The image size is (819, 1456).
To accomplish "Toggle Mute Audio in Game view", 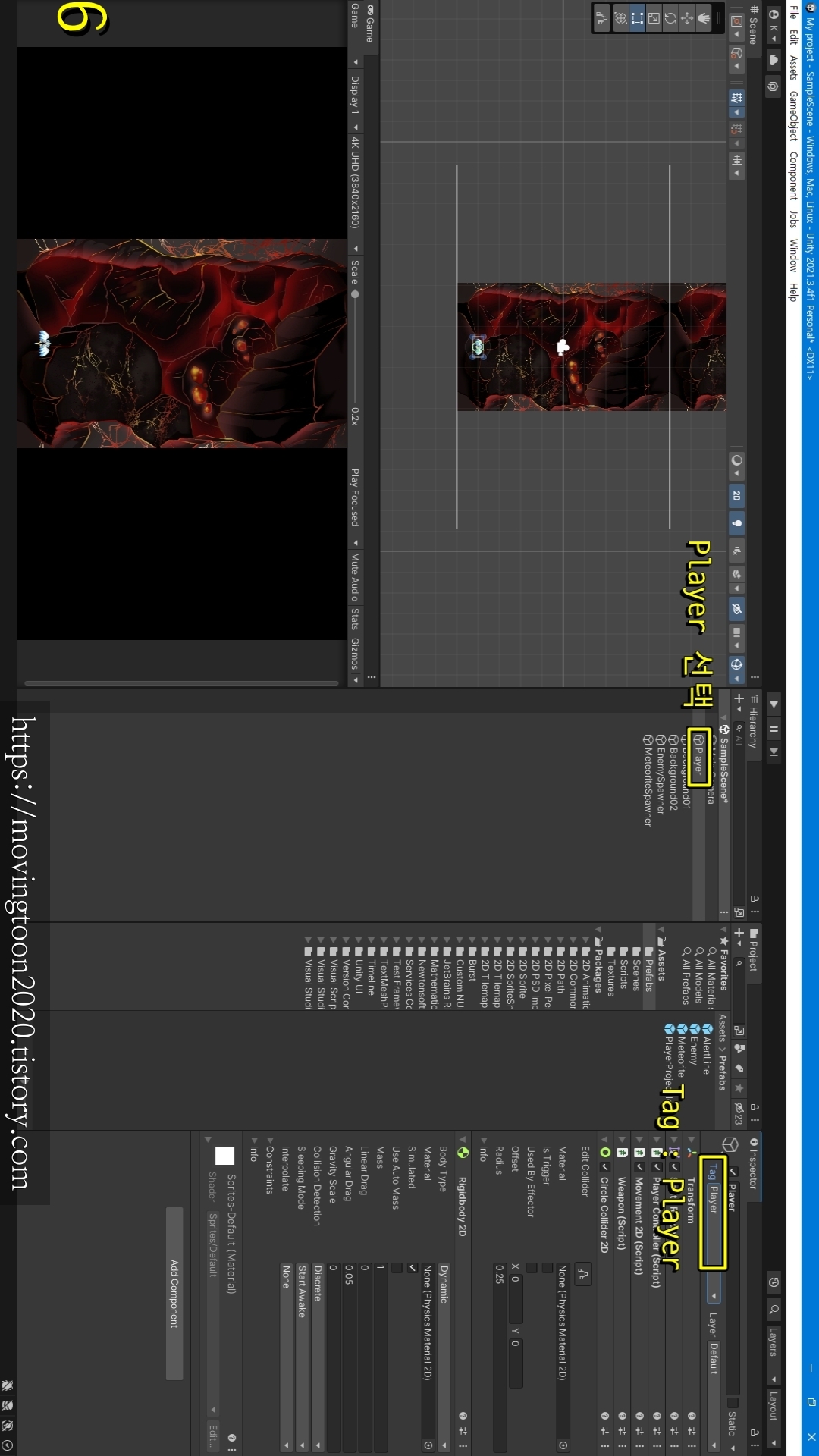I will click(x=355, y=576).
